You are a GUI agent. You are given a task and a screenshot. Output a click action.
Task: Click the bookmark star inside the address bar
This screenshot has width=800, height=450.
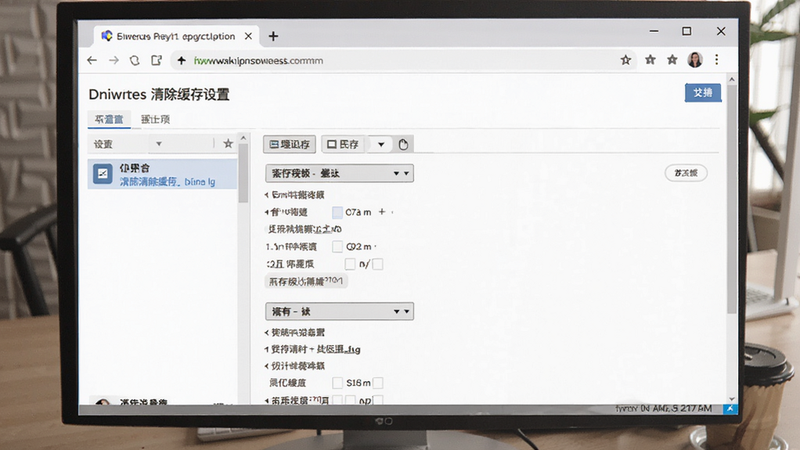626,60
